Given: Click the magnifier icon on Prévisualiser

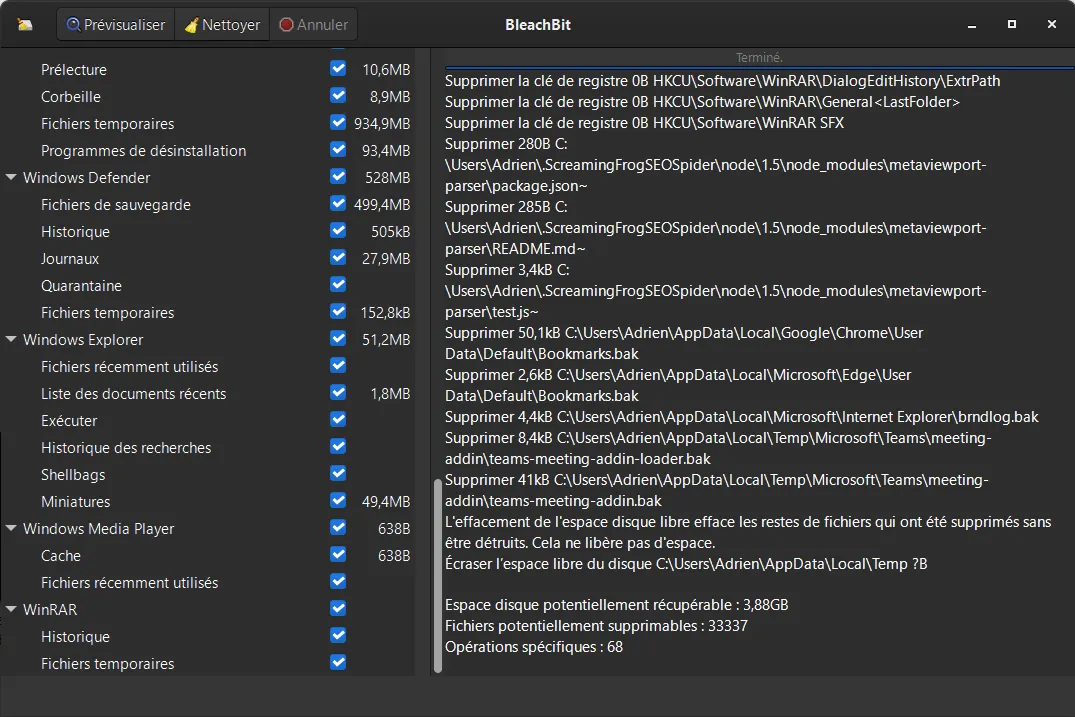Looking at the screenshot, I should tap(73, 24).
